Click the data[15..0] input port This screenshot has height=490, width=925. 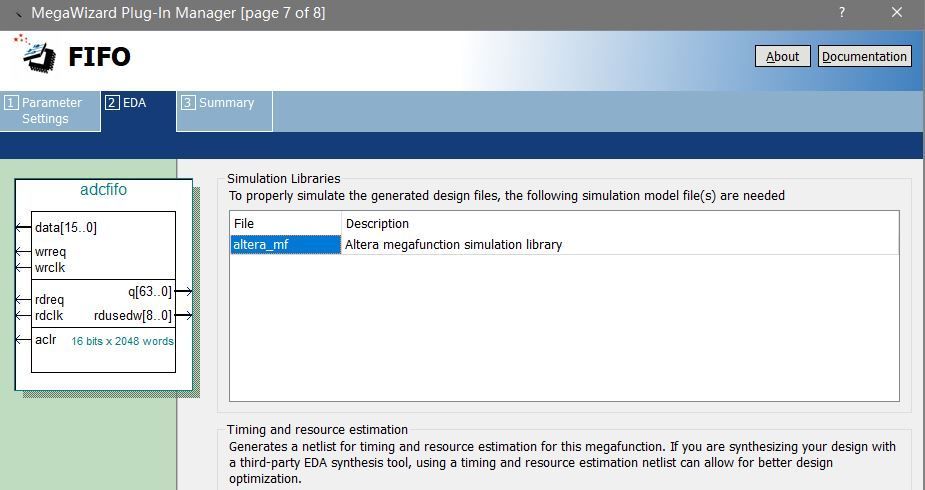[x=65, y=228]
